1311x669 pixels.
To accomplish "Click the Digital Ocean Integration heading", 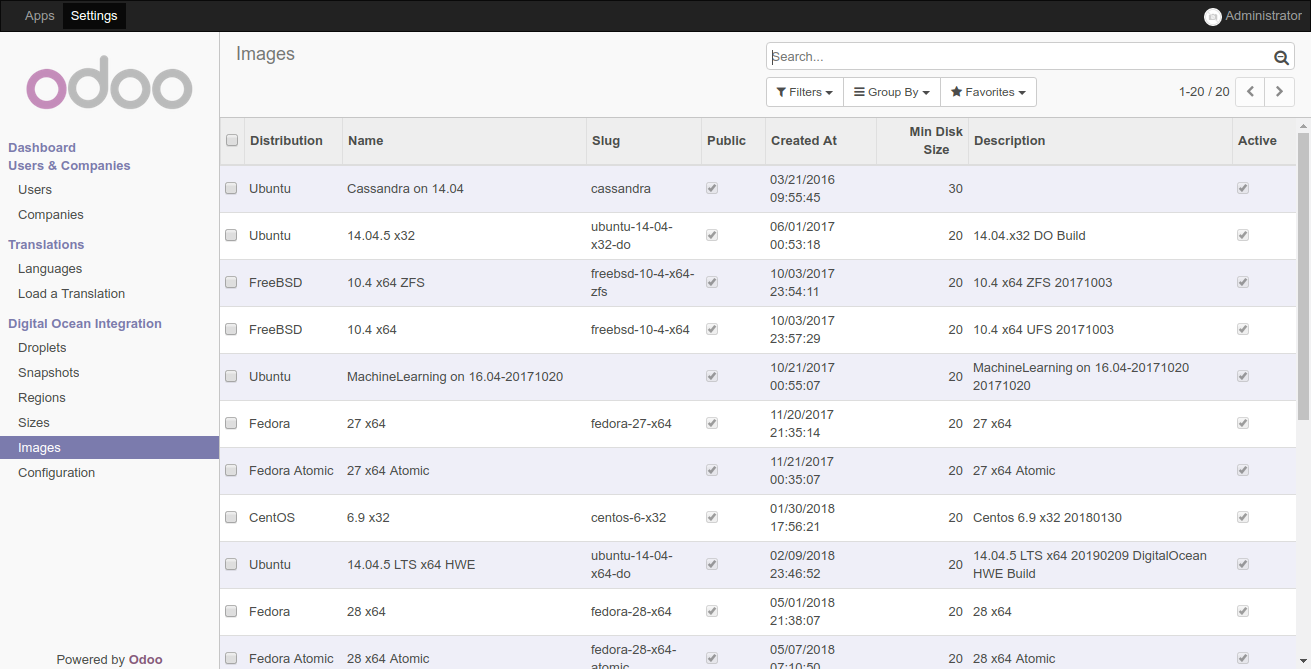I will click(85, 323).
